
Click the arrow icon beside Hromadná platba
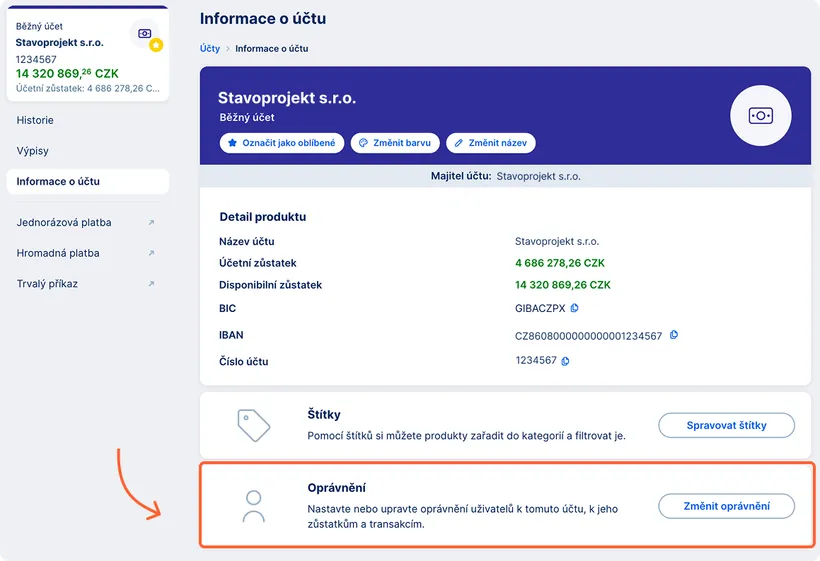[151, 254]
